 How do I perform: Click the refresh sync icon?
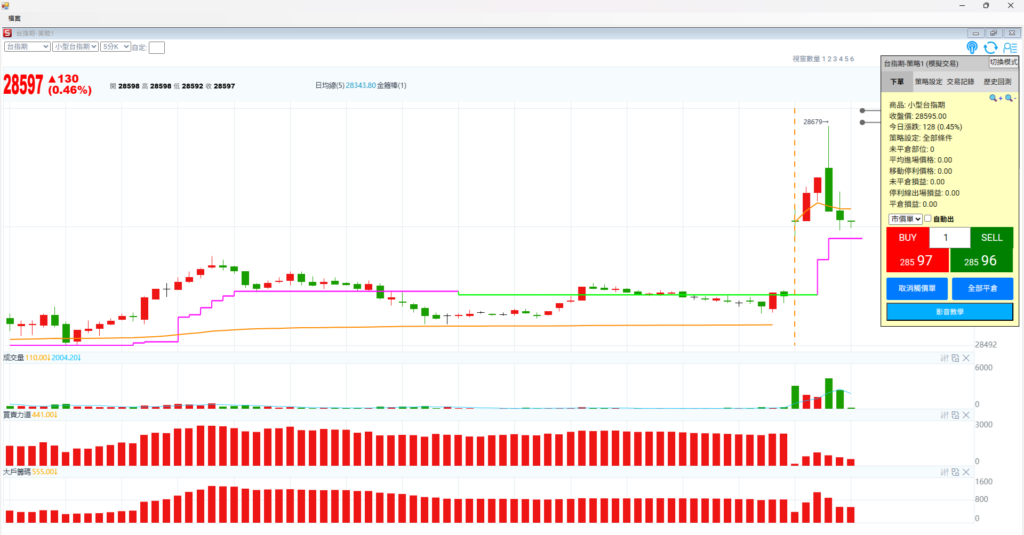click(990, 47)
